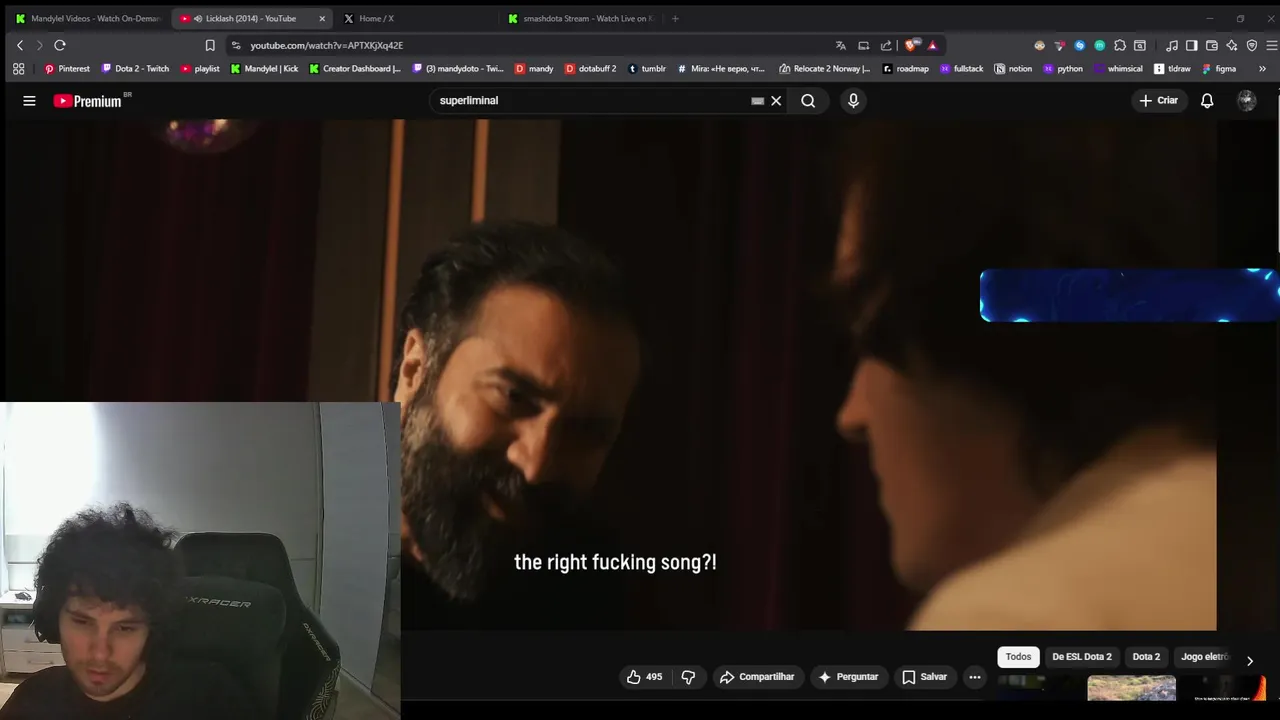This screenshot has width=1280, height=720.
Task: Like the video with 495 likes
Action: [644, 677]
